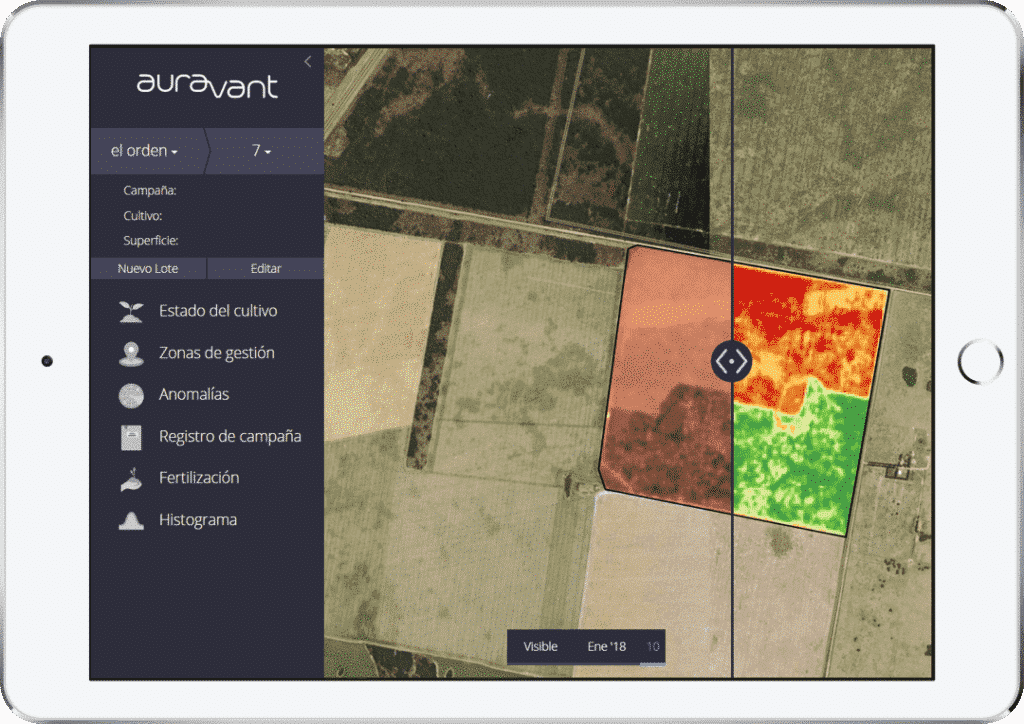Click the bell curve Histograma icon
Image resolution: width=1024 pixels, height=724 pixels.
coord(131,521)
